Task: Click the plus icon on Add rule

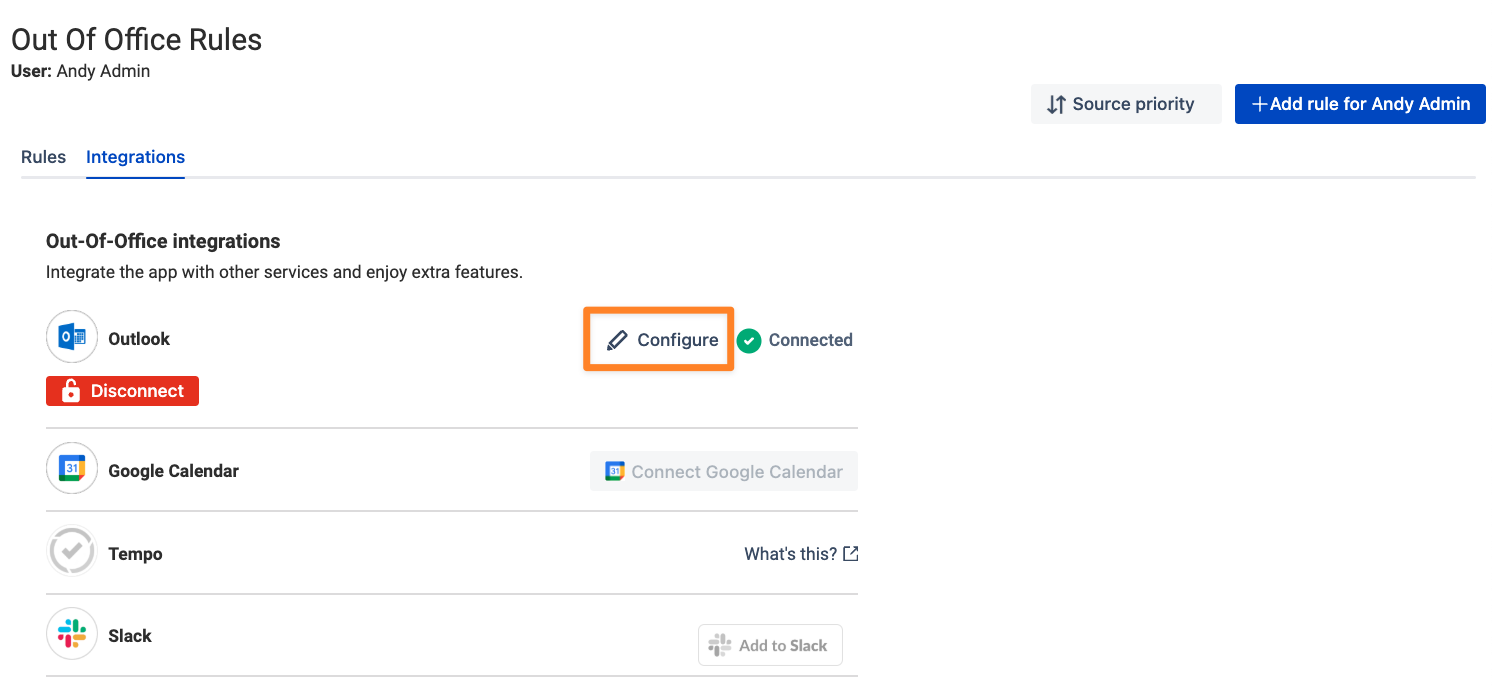Action: click(1260, 104)
